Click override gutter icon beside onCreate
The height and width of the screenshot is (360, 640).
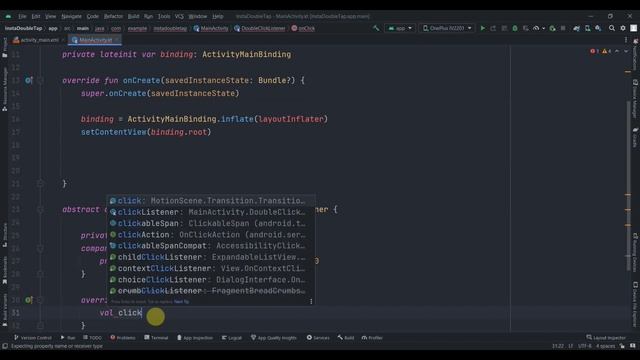point(28,80)
